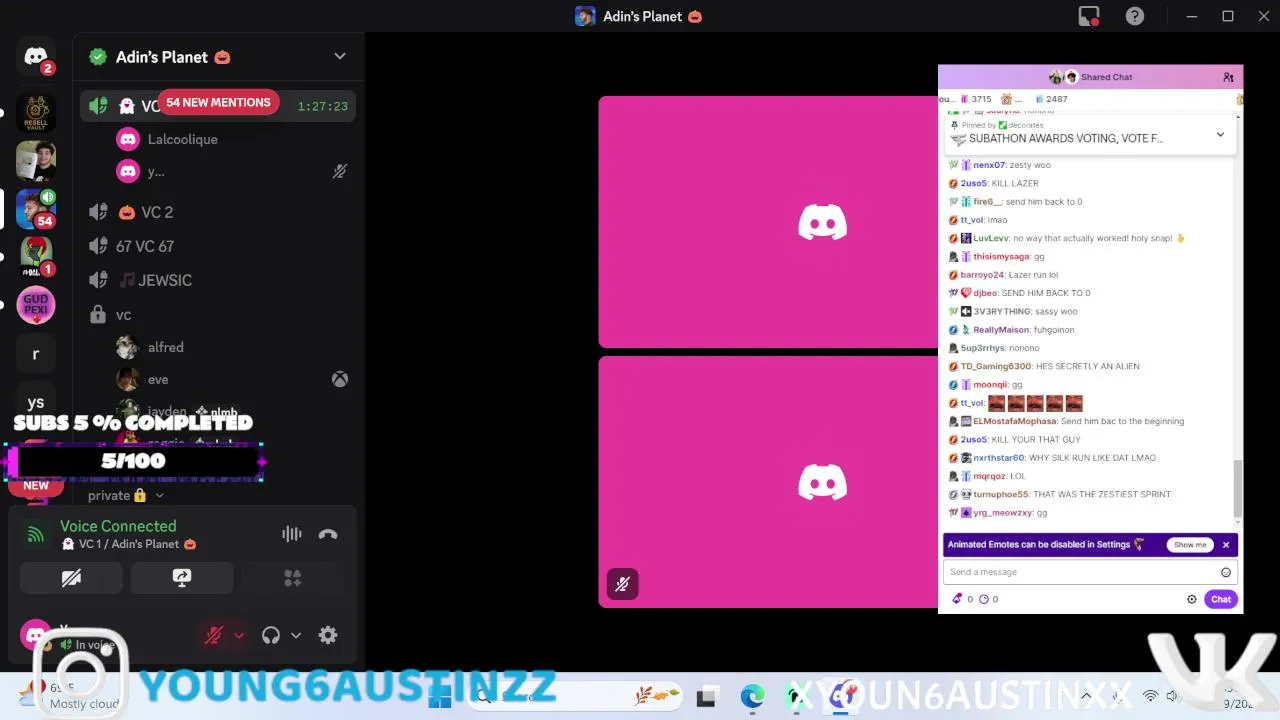Join the 67 VC 67 voice channel
This screenshot has width=1280, height=720.
coord(218,246)
